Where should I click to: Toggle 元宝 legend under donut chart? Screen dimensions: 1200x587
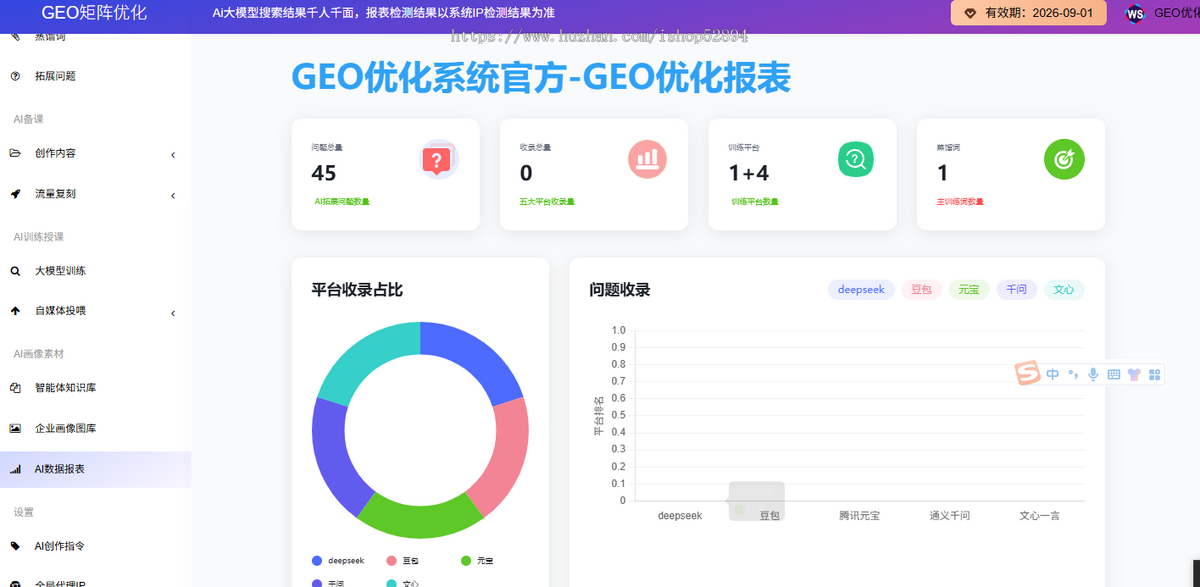(478, 561)
